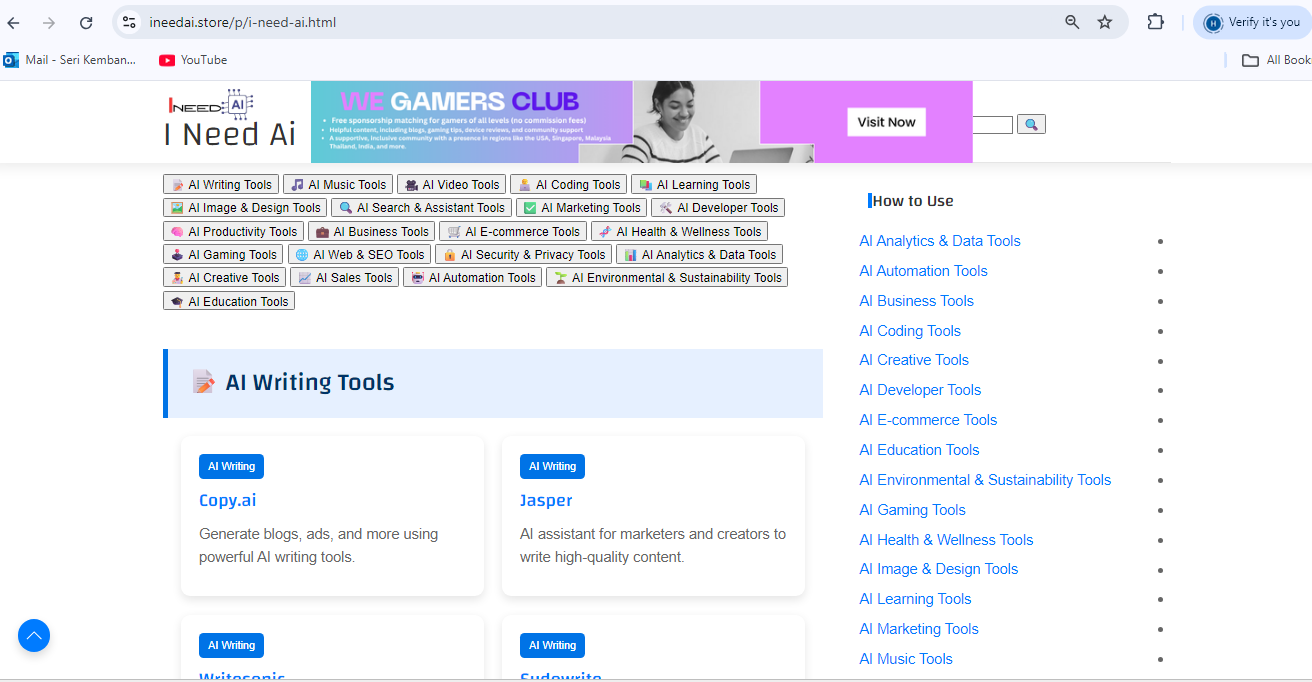Open sidebar link AI Automation Tools

tap(923, 271)
